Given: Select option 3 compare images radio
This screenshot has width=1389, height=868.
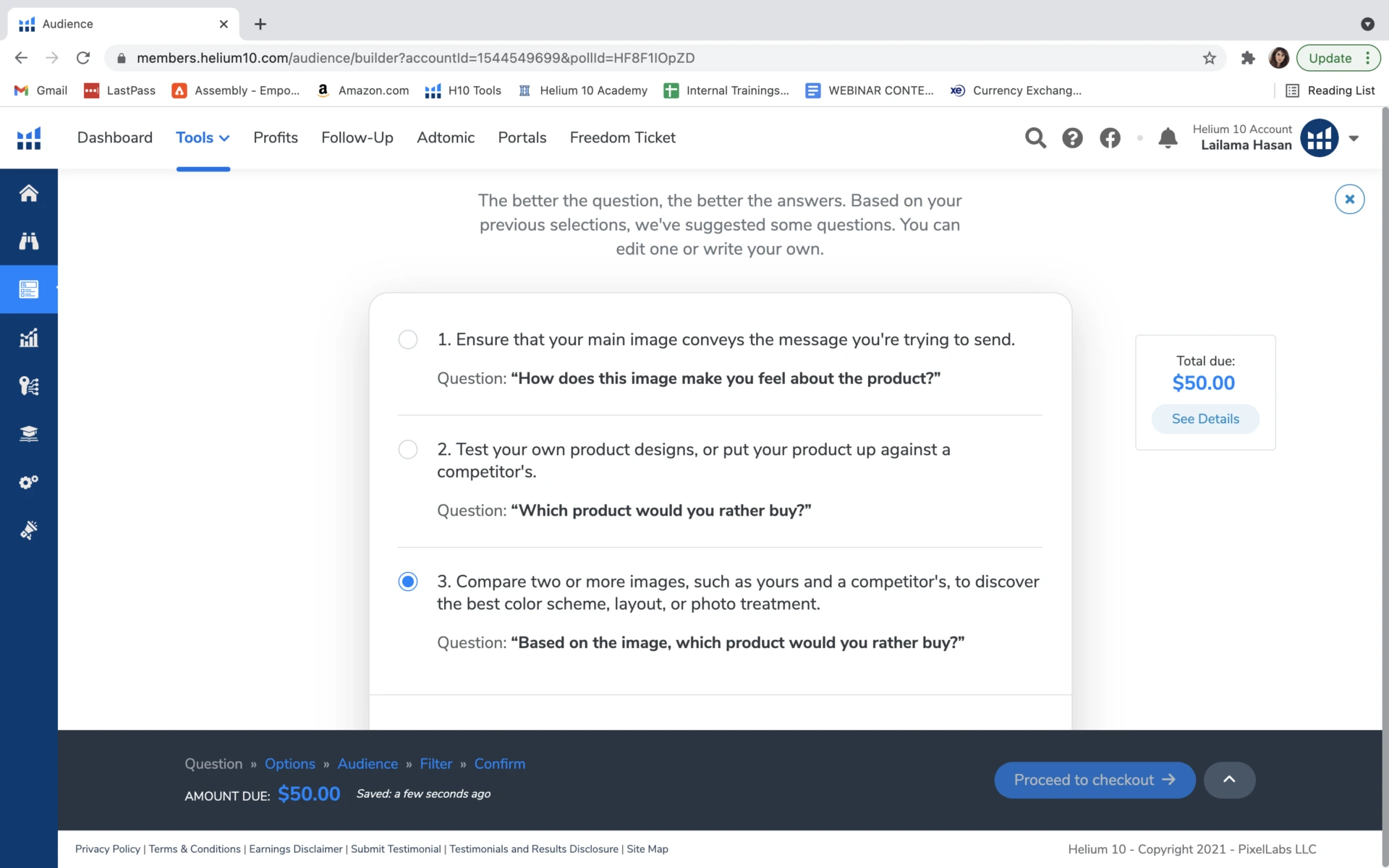Looking at the screenshot, I should point(408,582).
